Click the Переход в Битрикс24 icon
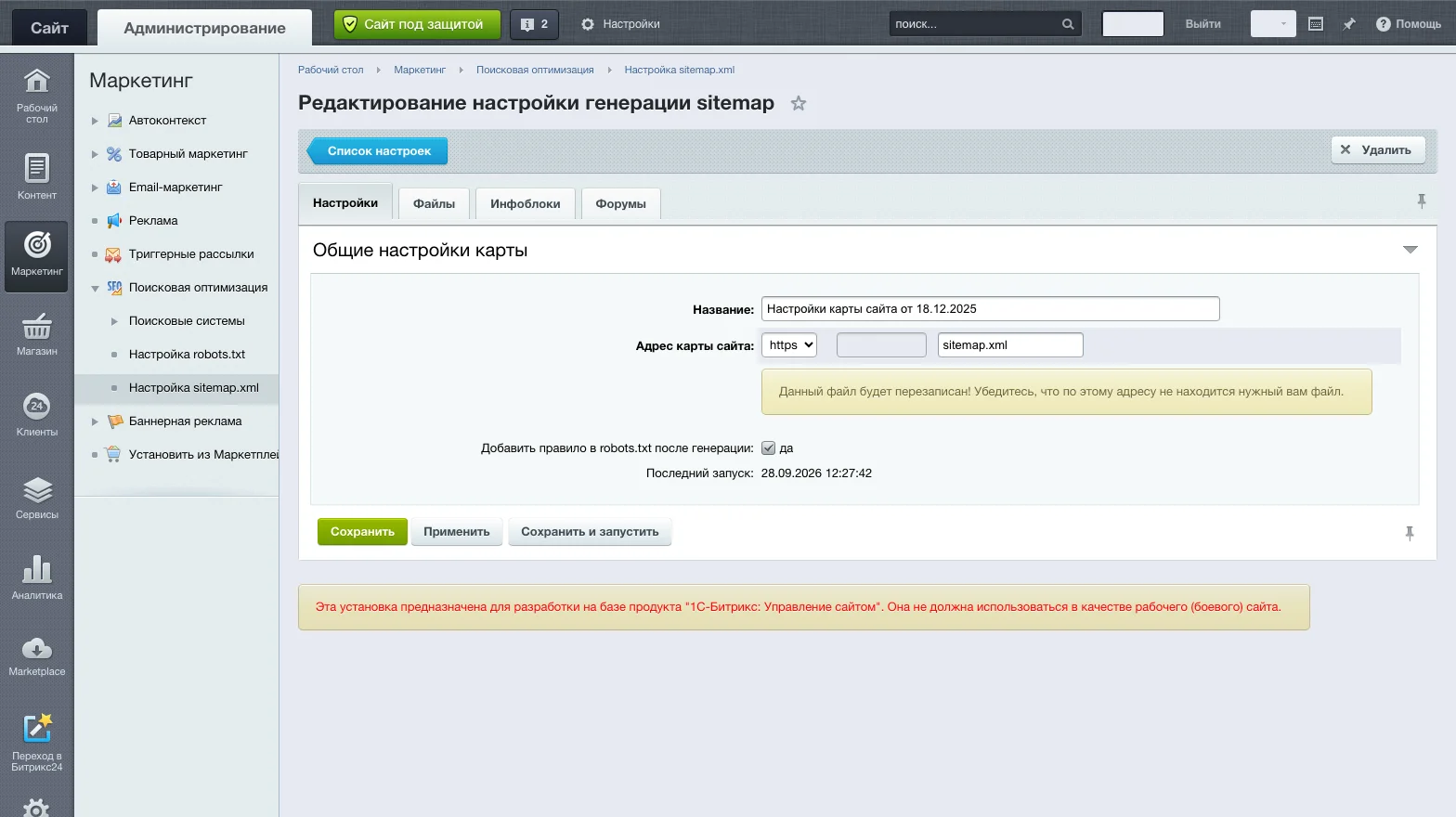Viewport: 1456px width, 817px height. coord(37,729)
